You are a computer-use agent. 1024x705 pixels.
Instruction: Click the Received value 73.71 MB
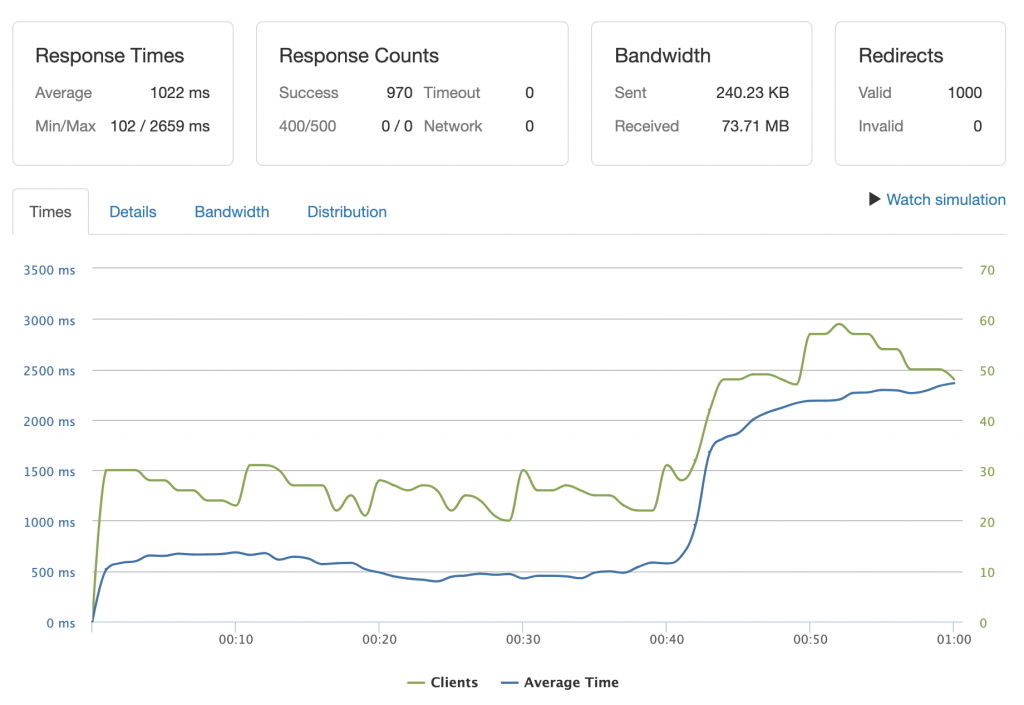[755, 126]
